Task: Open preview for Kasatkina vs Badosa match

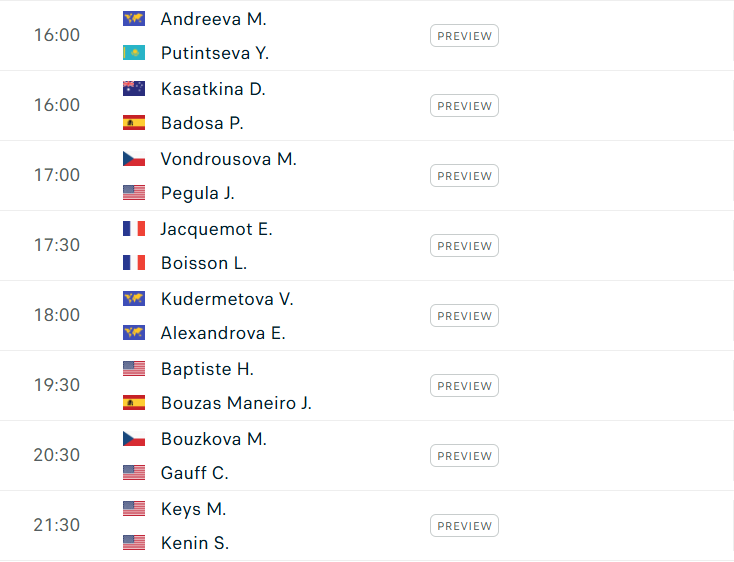Action: point(464,106)
